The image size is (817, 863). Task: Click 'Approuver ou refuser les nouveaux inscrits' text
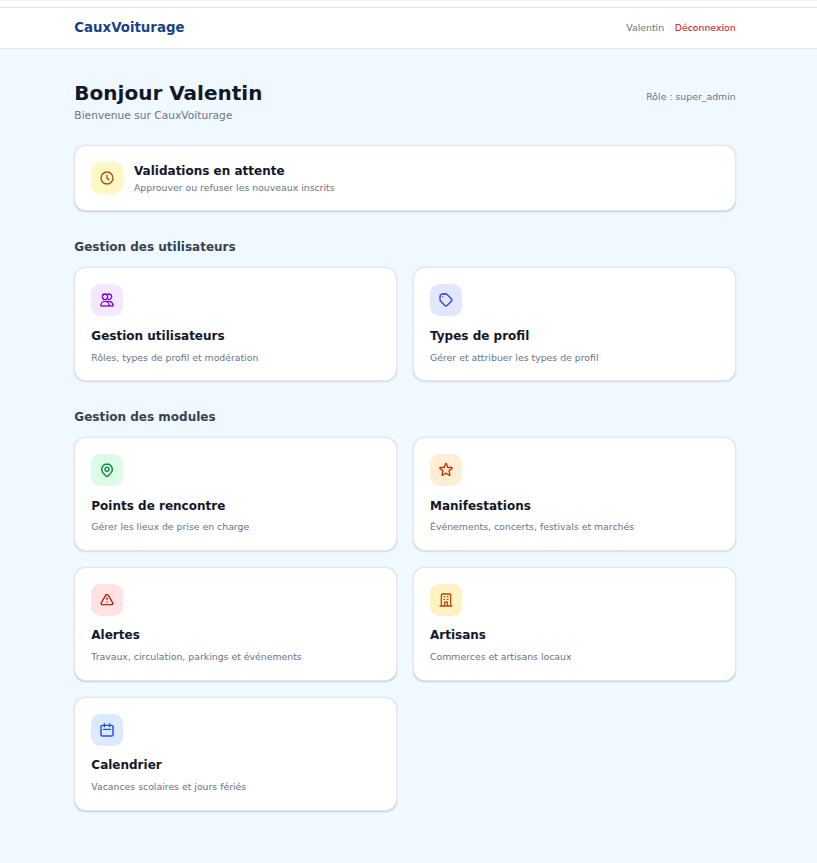(234, 188)
